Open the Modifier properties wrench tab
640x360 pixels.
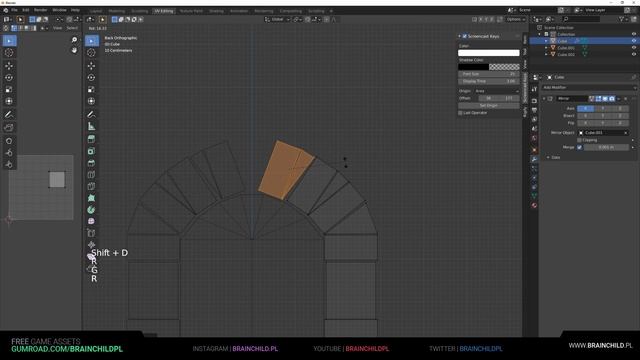534,159
